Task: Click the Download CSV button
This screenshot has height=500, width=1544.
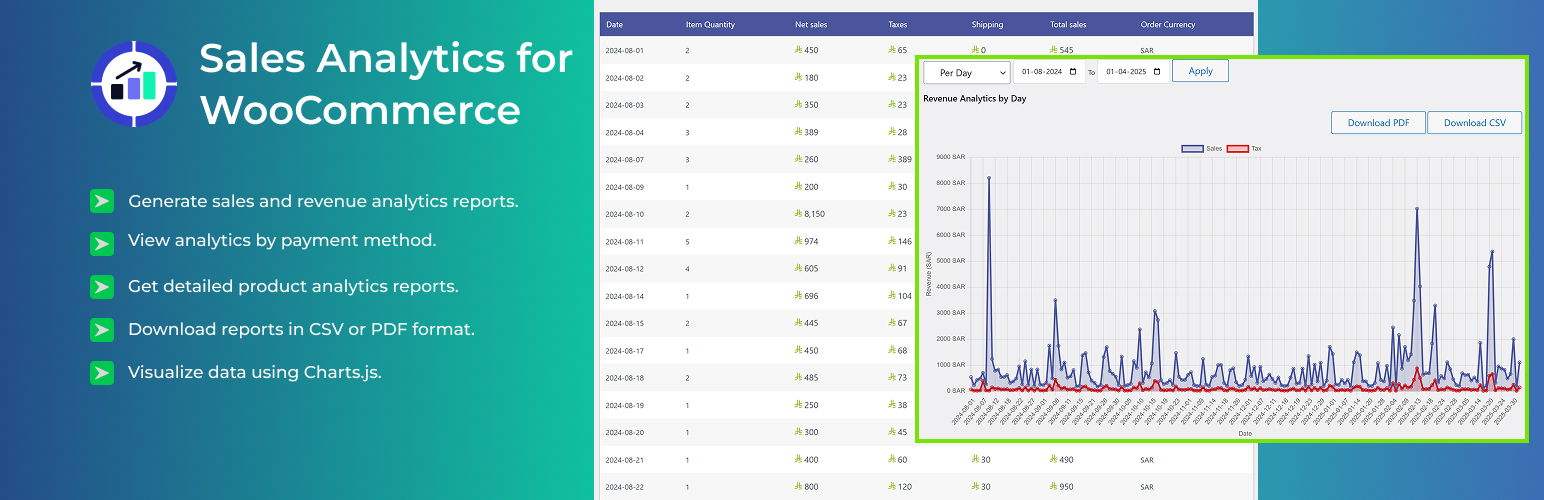Action: [1474, 123]
